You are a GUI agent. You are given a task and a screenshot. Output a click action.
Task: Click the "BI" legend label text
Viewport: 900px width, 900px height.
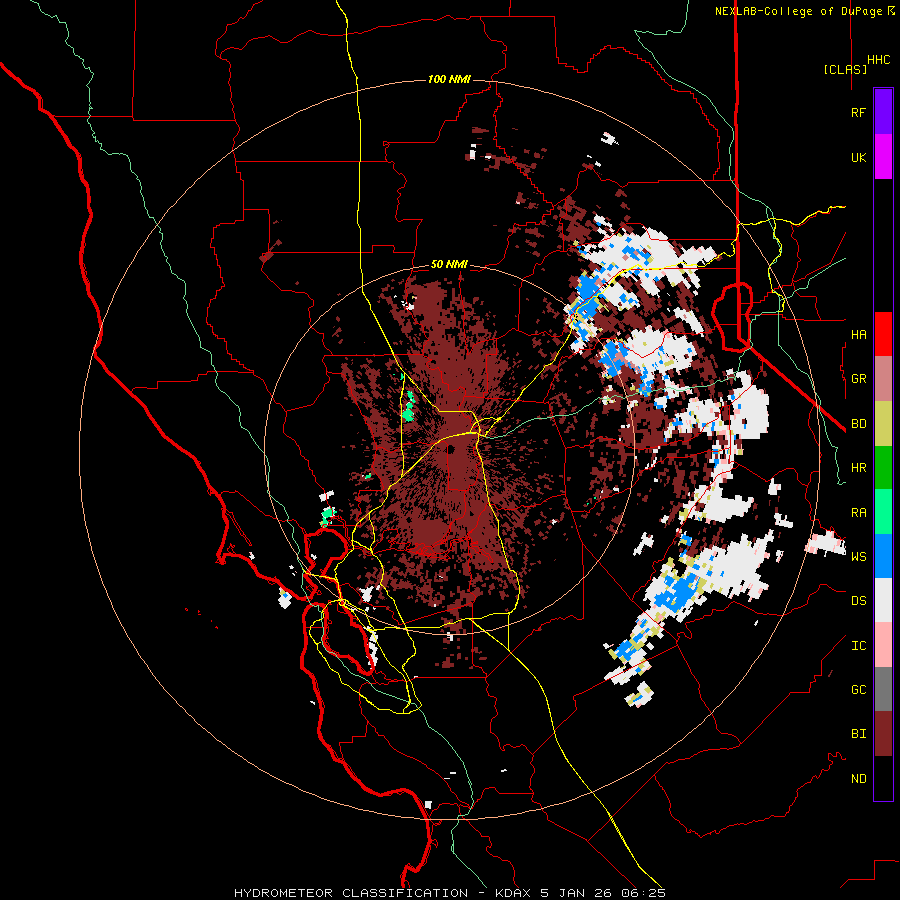point(858,734)
